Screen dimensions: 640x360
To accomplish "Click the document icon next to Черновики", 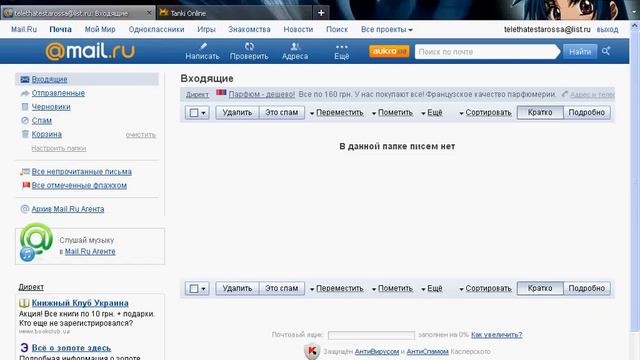I will point(25,107).
